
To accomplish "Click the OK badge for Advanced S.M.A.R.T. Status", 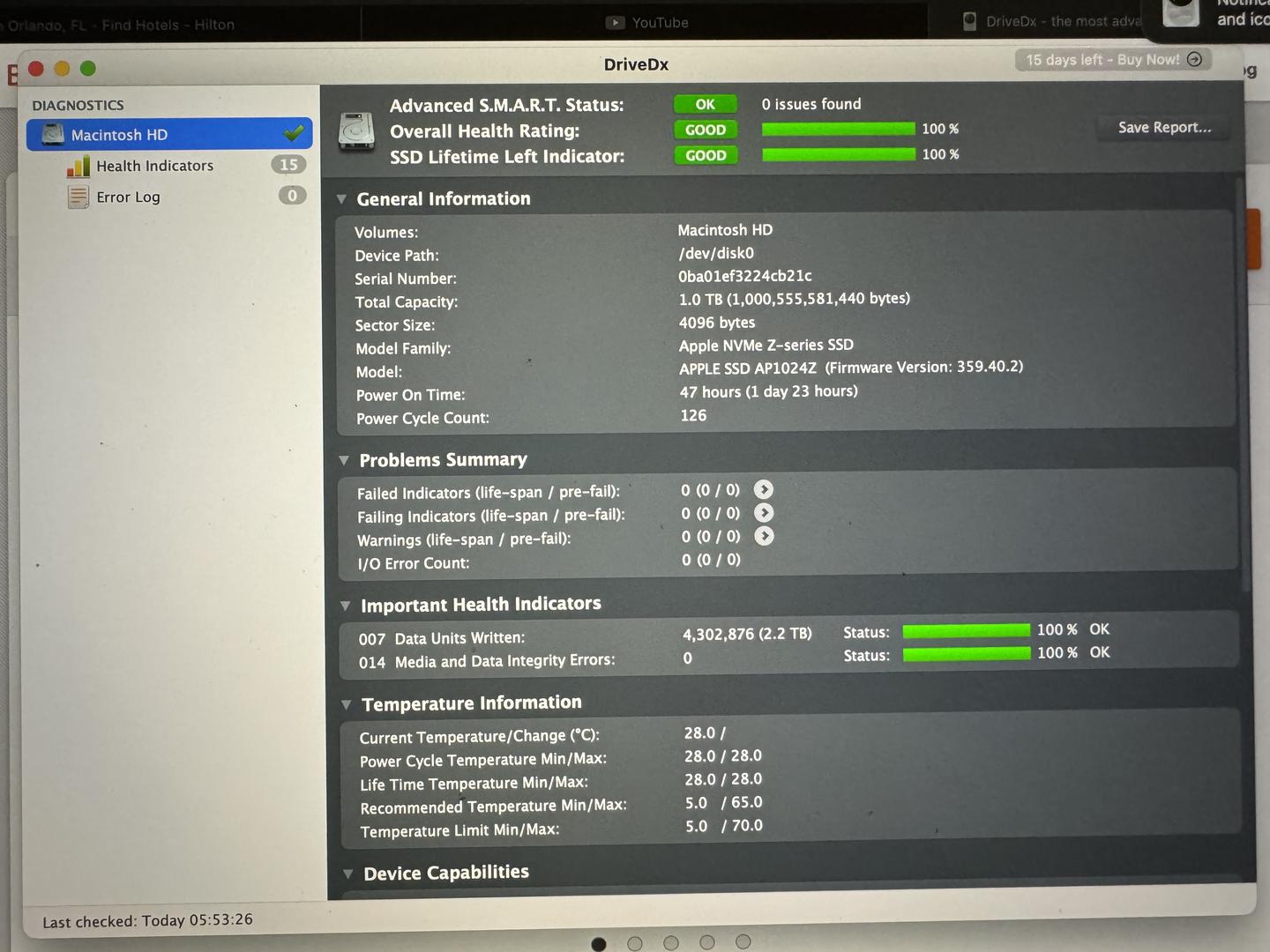I will [705, 104].
